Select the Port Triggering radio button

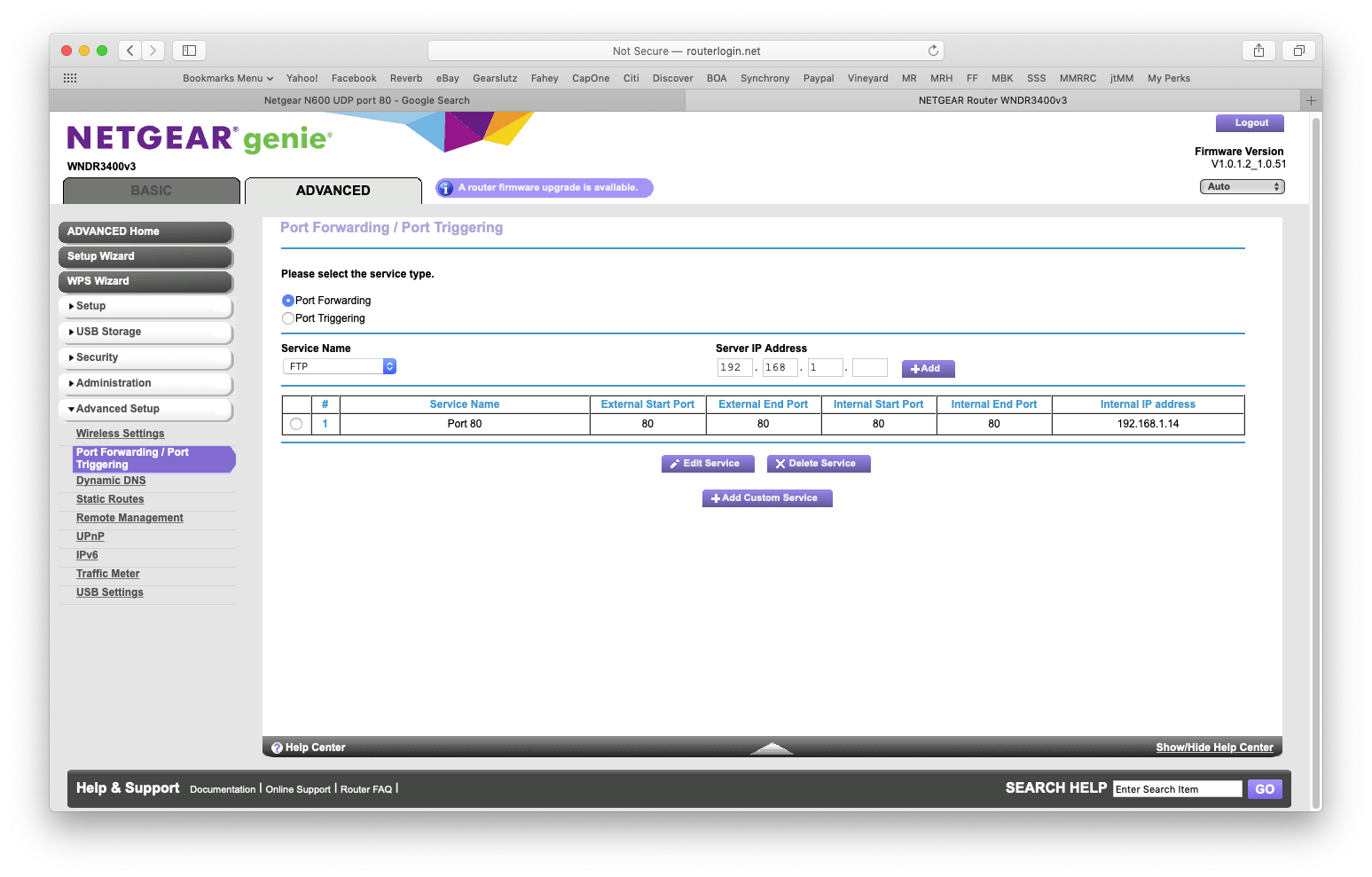click(288, 318)
